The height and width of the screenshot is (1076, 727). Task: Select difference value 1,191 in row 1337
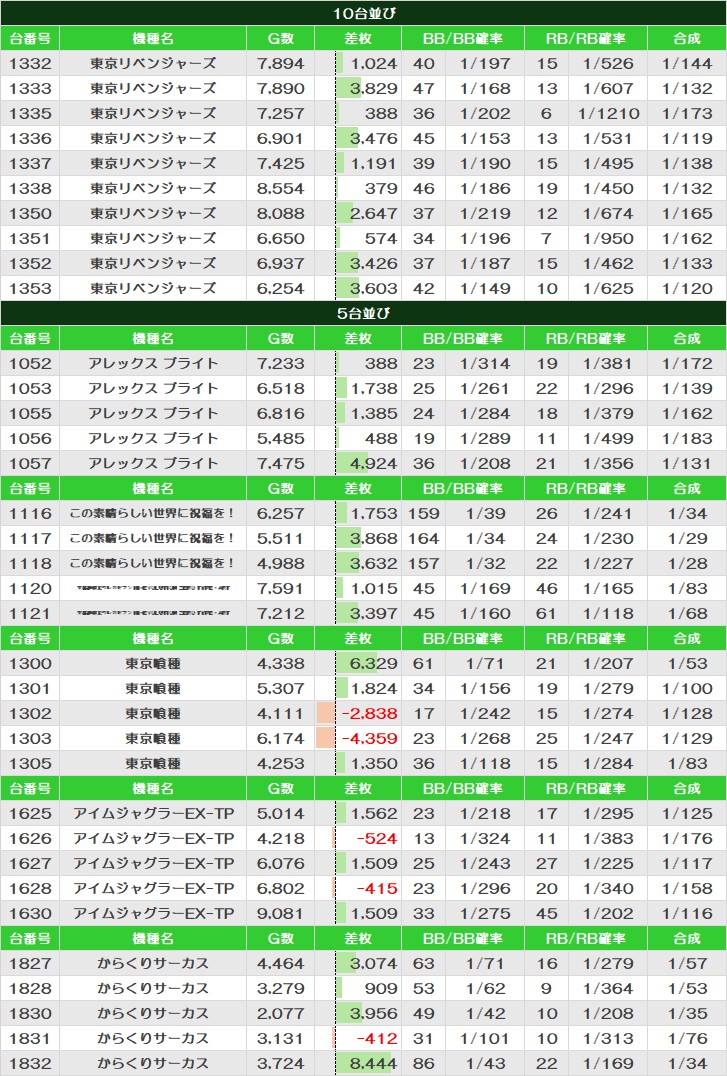tap(374, 164)
